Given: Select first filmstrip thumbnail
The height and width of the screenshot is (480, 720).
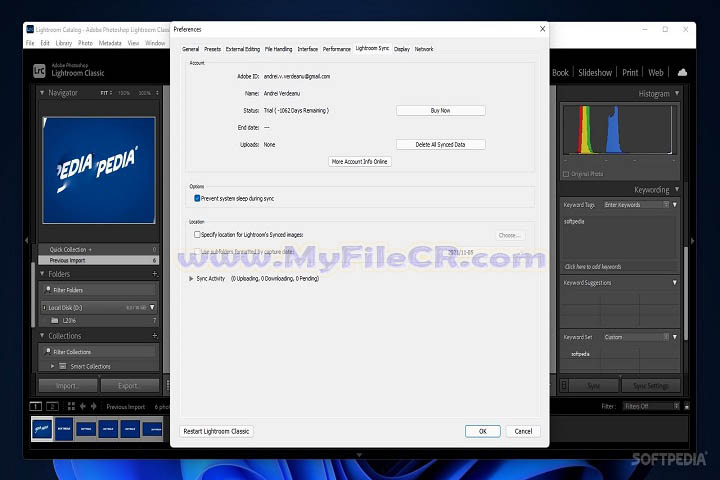Looking at the screenshot, I should pos(42,428).
